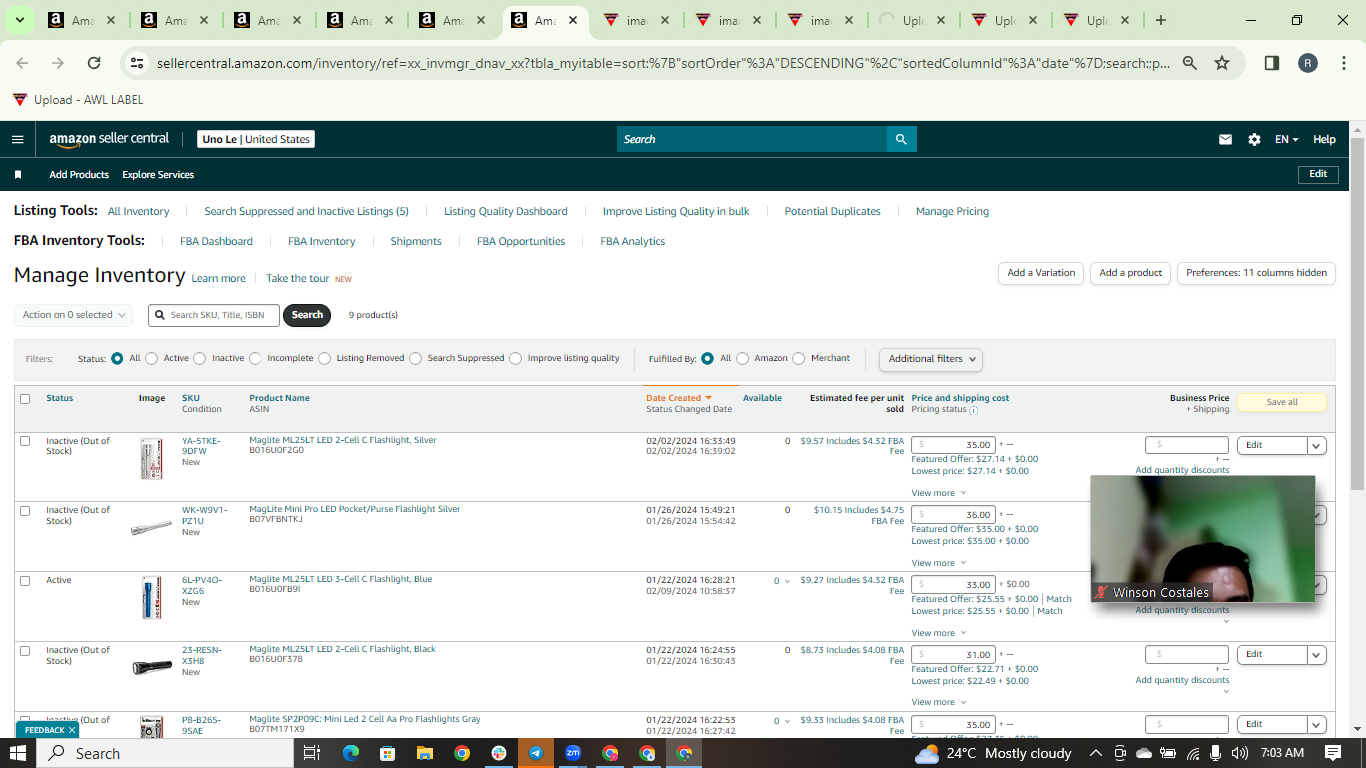This screenshot has width=1366, height=768.
Task: Open the Action on 0 selected dropdown
Action: (73, 315)
